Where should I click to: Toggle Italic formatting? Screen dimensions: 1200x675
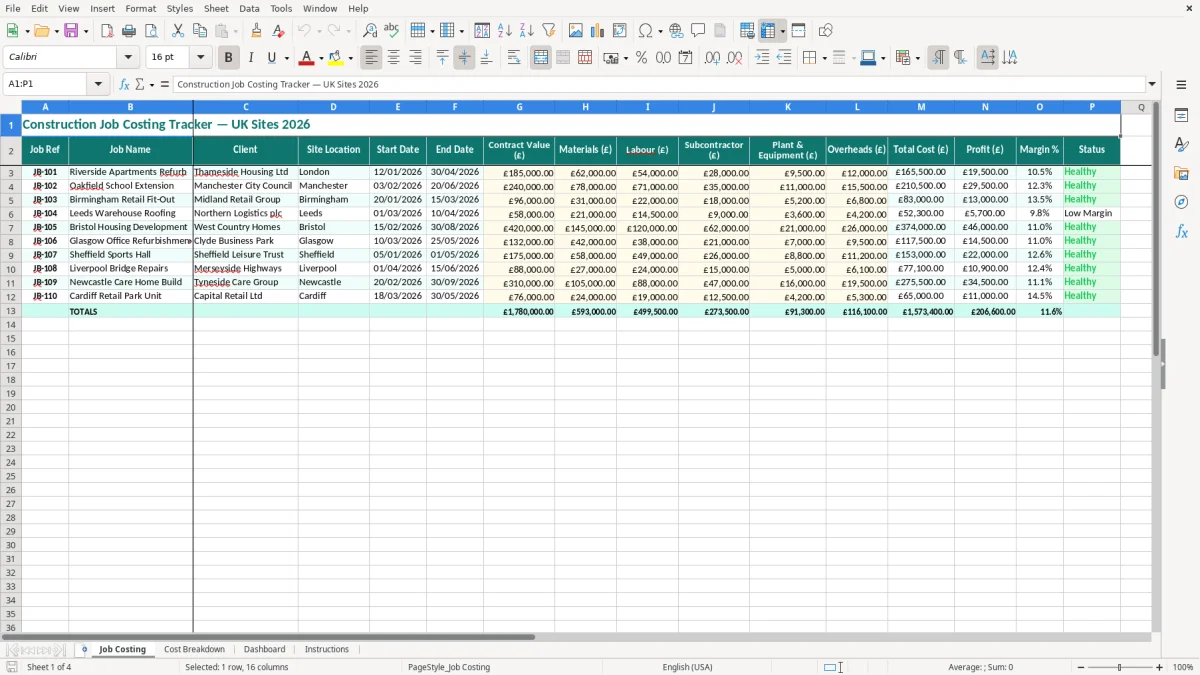click(x=250, y=58)
